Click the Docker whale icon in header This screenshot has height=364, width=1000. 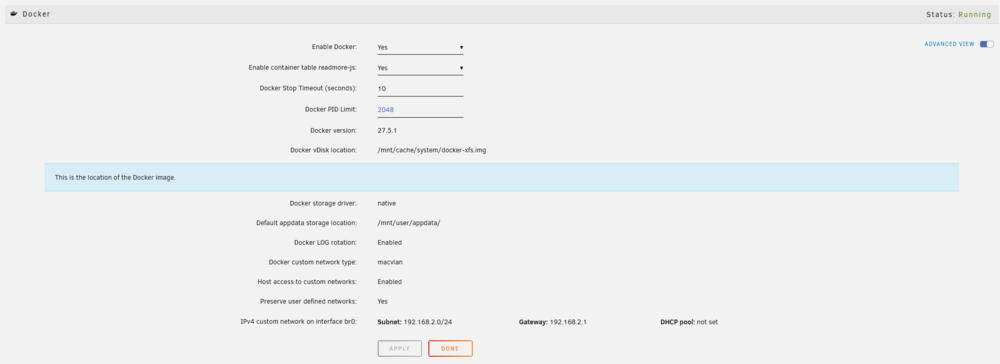click(x=14, y=13)
